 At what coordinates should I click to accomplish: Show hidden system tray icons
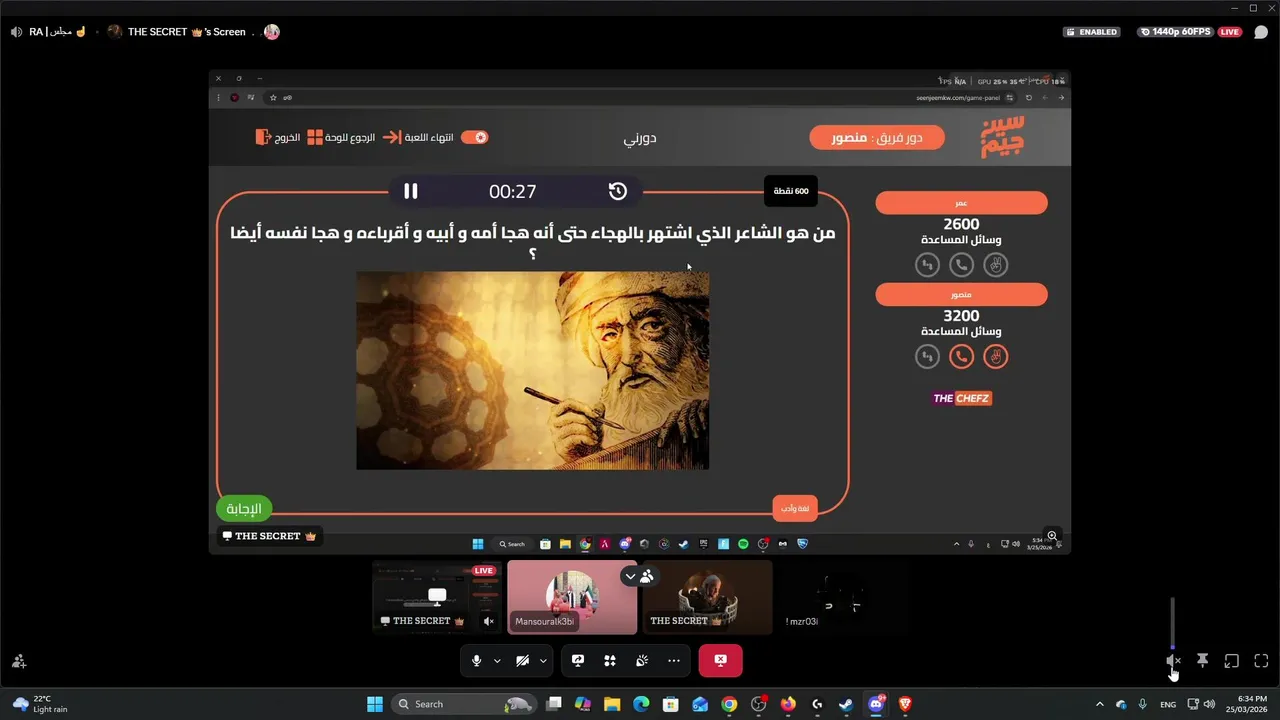pos(1100,704)
